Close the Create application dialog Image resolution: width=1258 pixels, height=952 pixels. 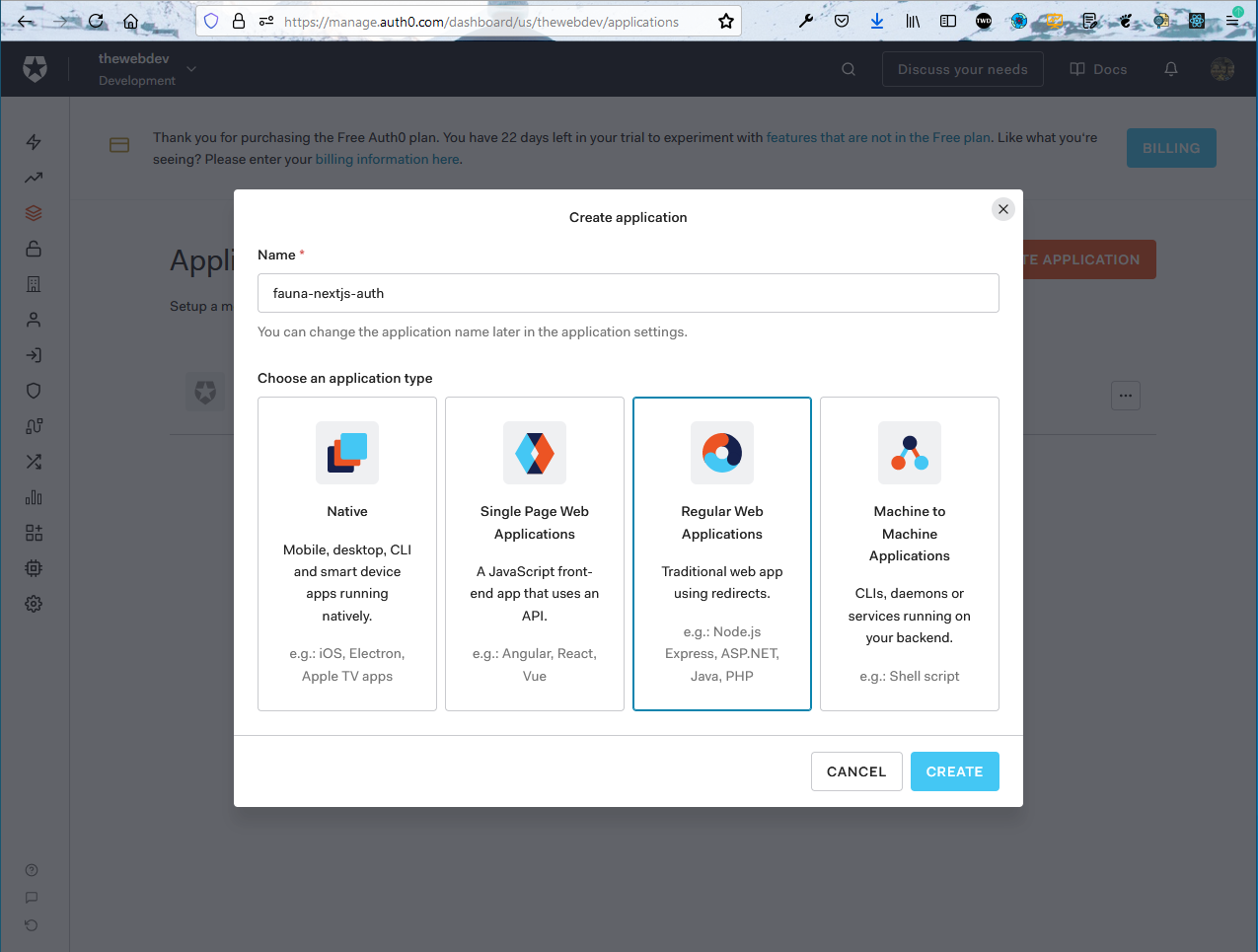pyautogui.click(x=1003, y=209)
